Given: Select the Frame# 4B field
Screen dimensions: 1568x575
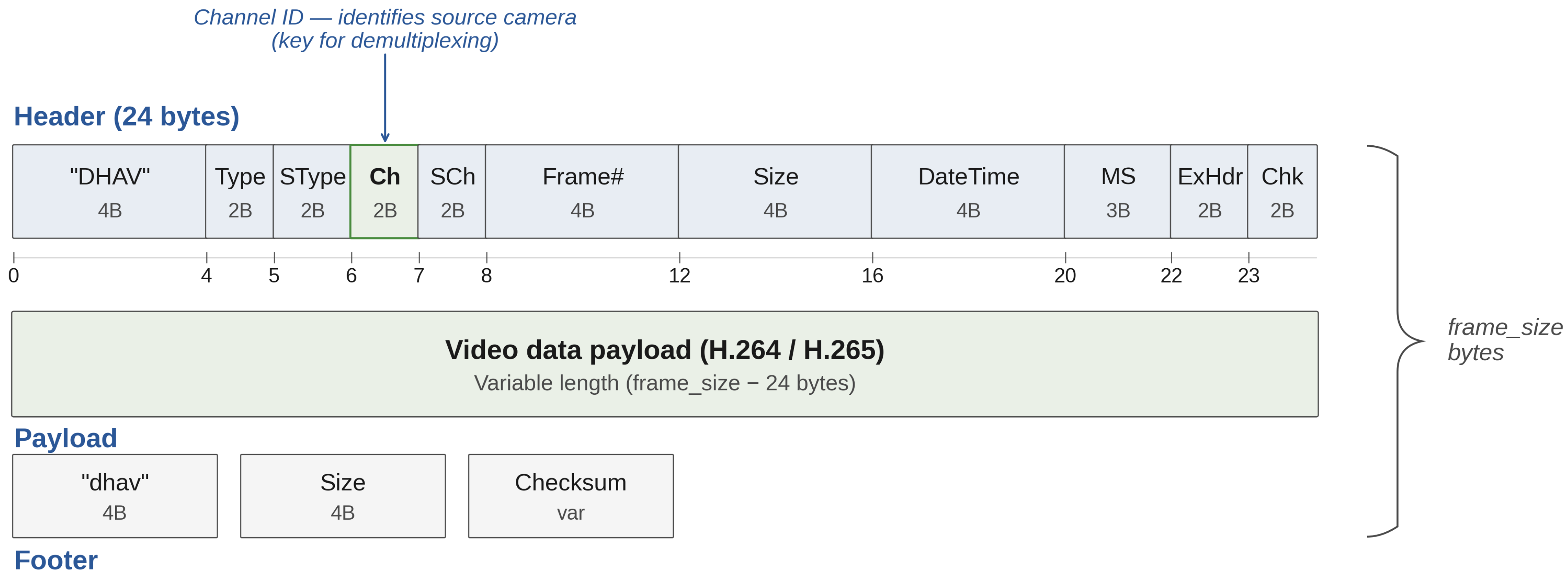Looking at the screenshot, I should pyautogui.click(x=582, y=191).
